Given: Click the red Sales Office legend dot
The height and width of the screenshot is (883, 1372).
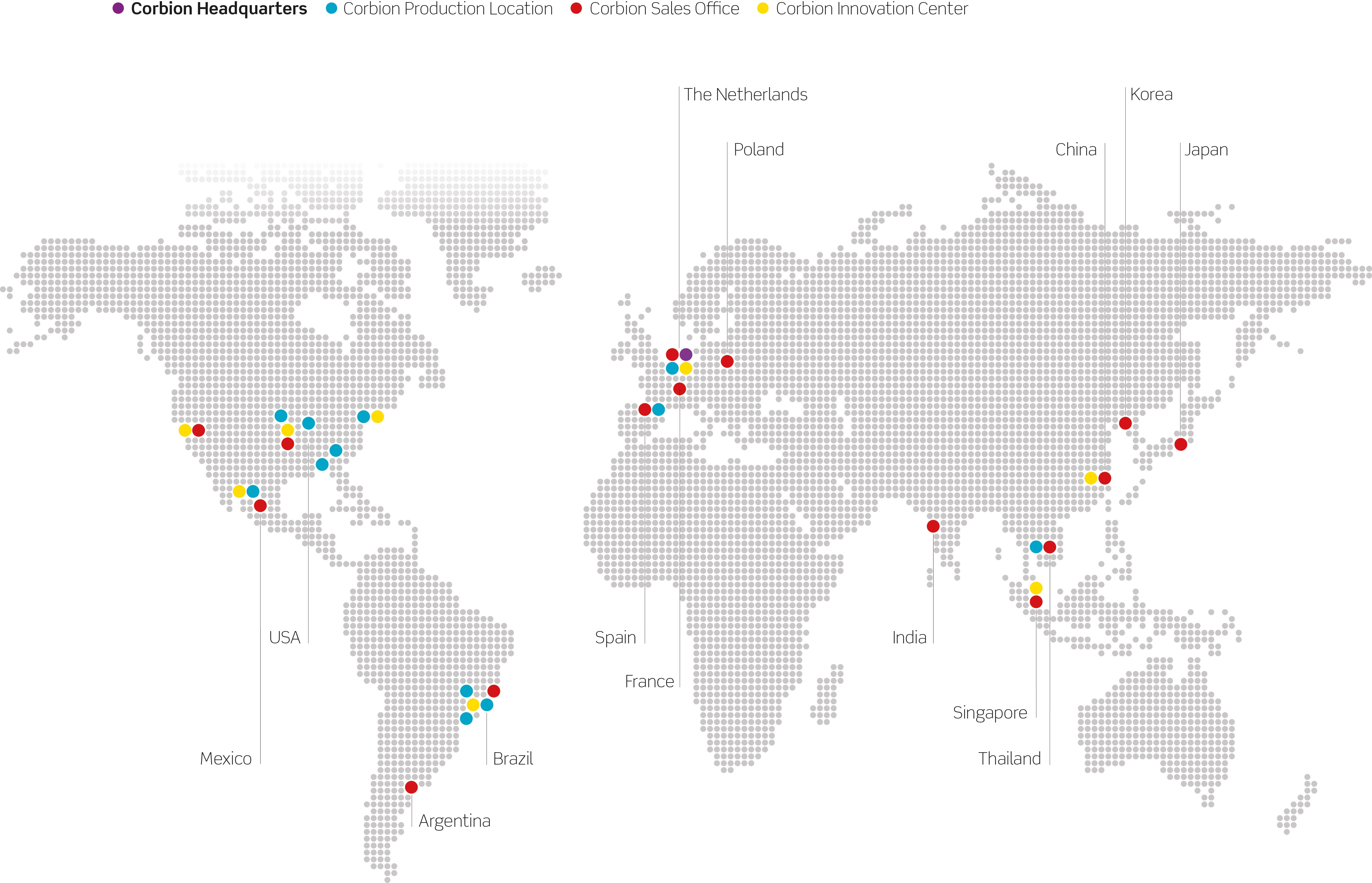Looking at the screenshot, I should pos(577,9).
